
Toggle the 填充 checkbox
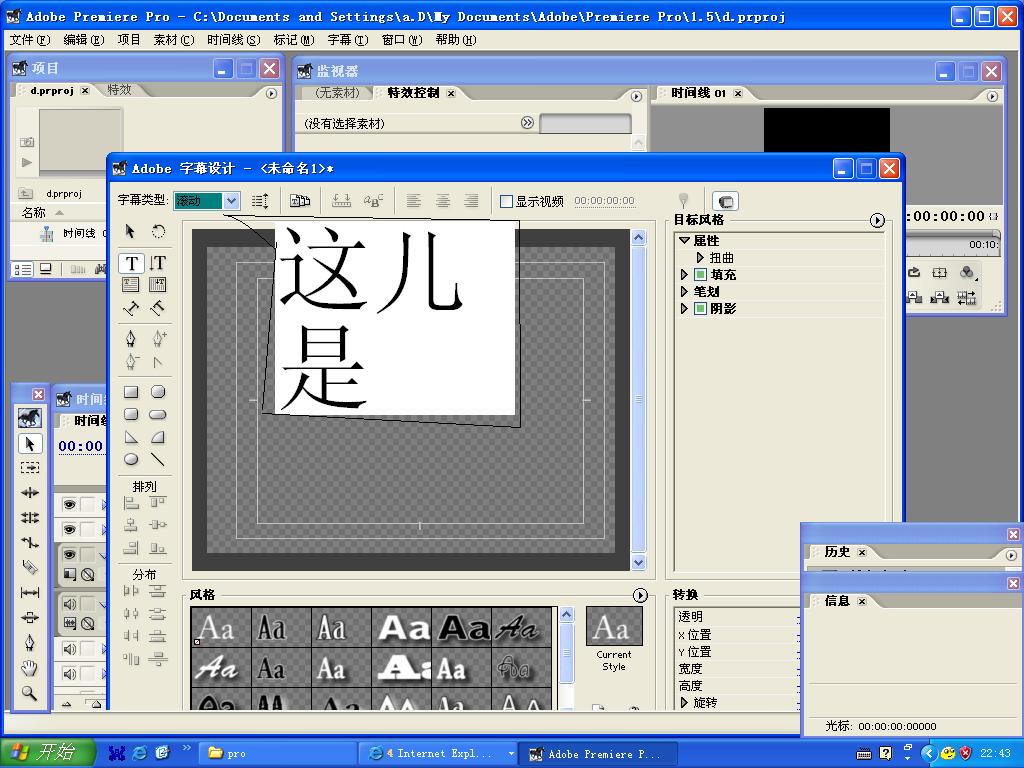[700, 274]
